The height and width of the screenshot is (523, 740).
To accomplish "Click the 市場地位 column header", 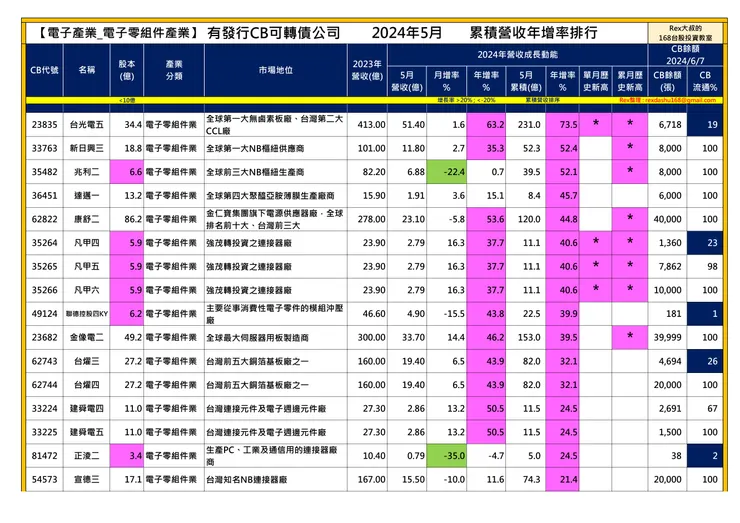I will 276,70.
